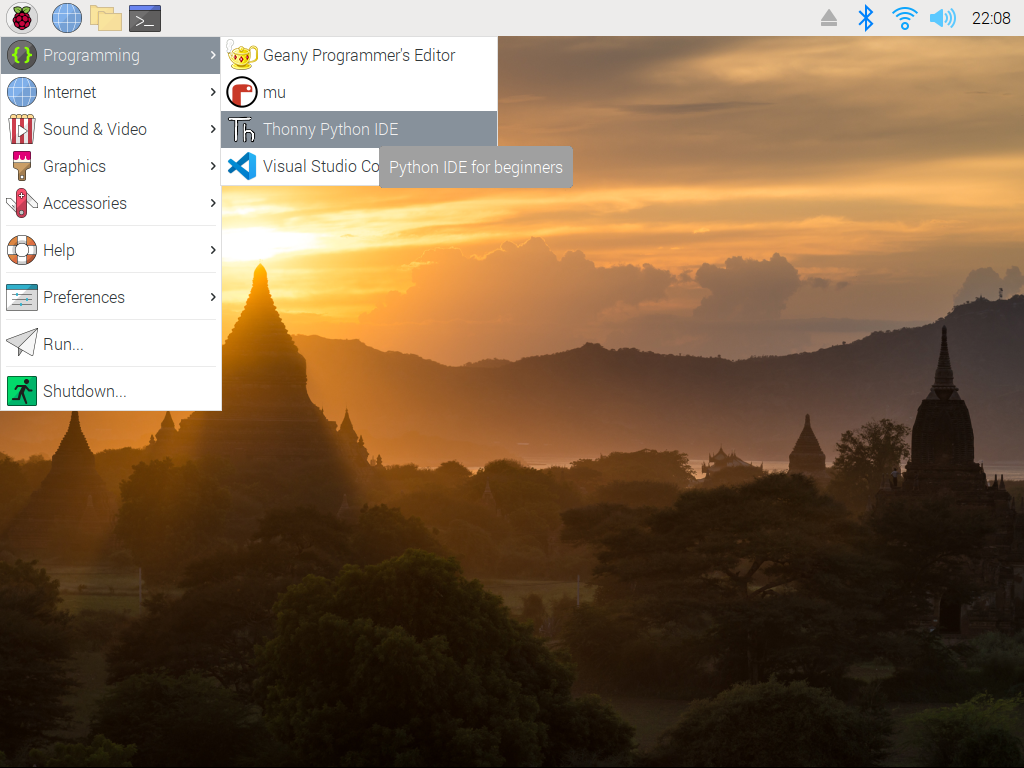This screenshot has height=768, width=1024.
Task: Click the eject media tray icon
Action: 829,18
